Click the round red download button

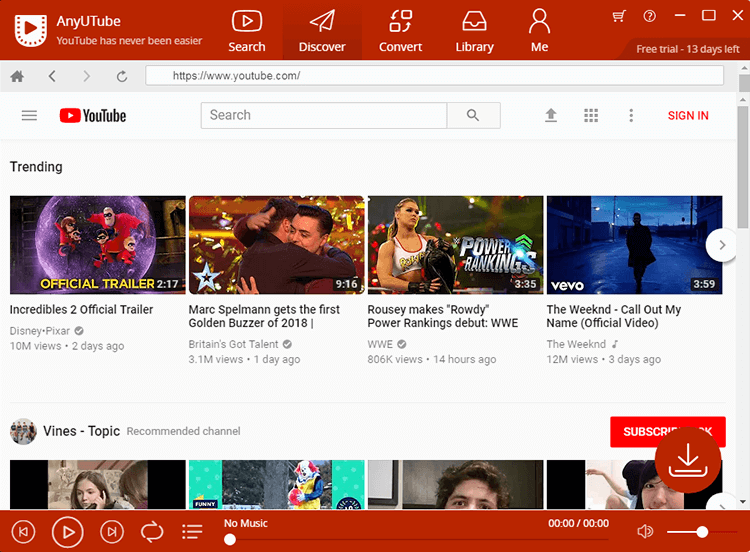point(688,460)
